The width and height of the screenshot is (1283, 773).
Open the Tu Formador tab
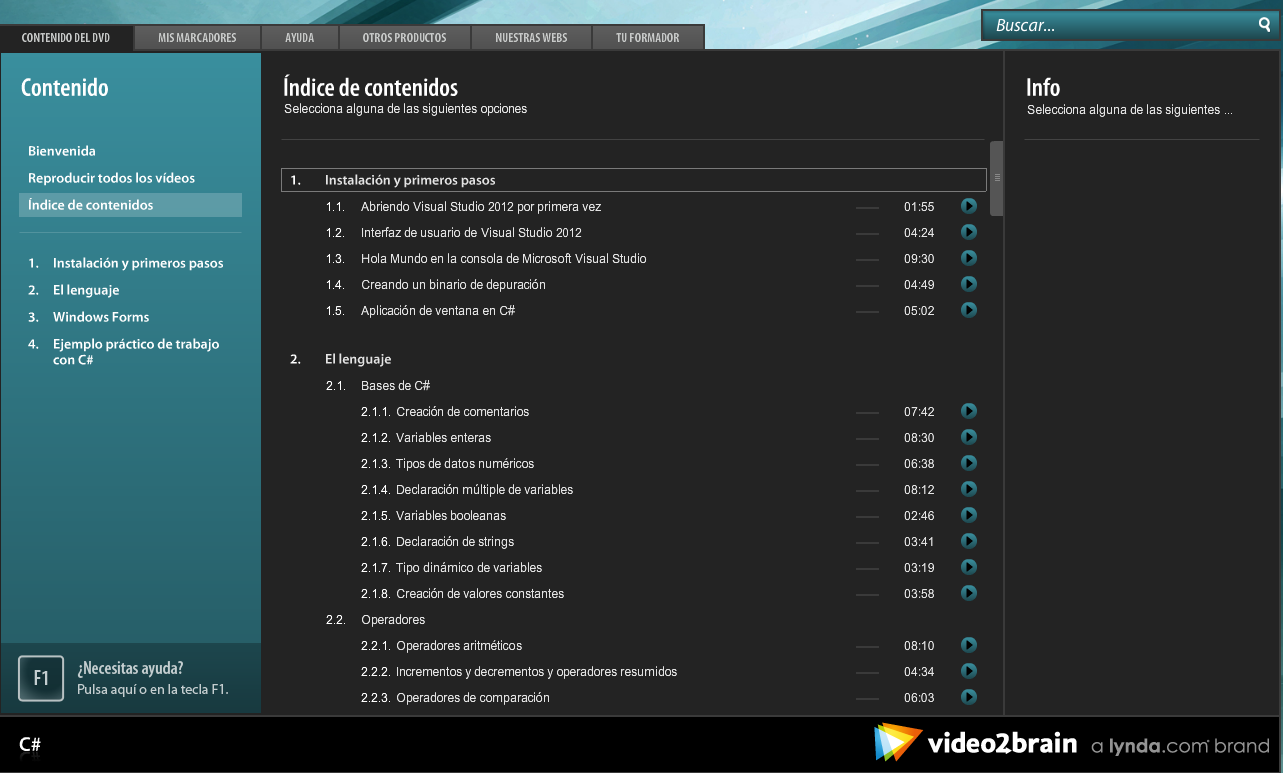648,37
